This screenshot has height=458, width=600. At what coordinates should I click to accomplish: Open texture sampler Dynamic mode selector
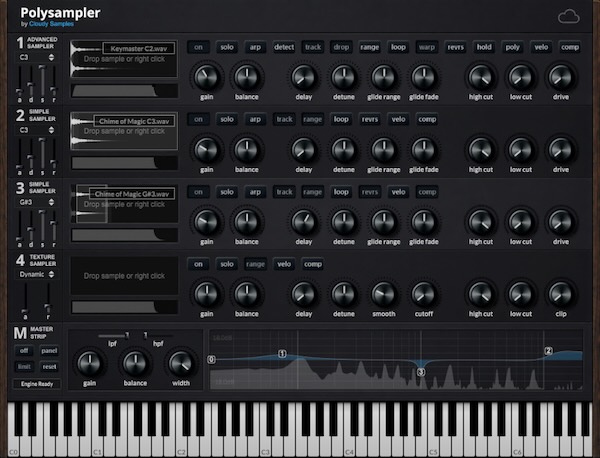point(36,274)
